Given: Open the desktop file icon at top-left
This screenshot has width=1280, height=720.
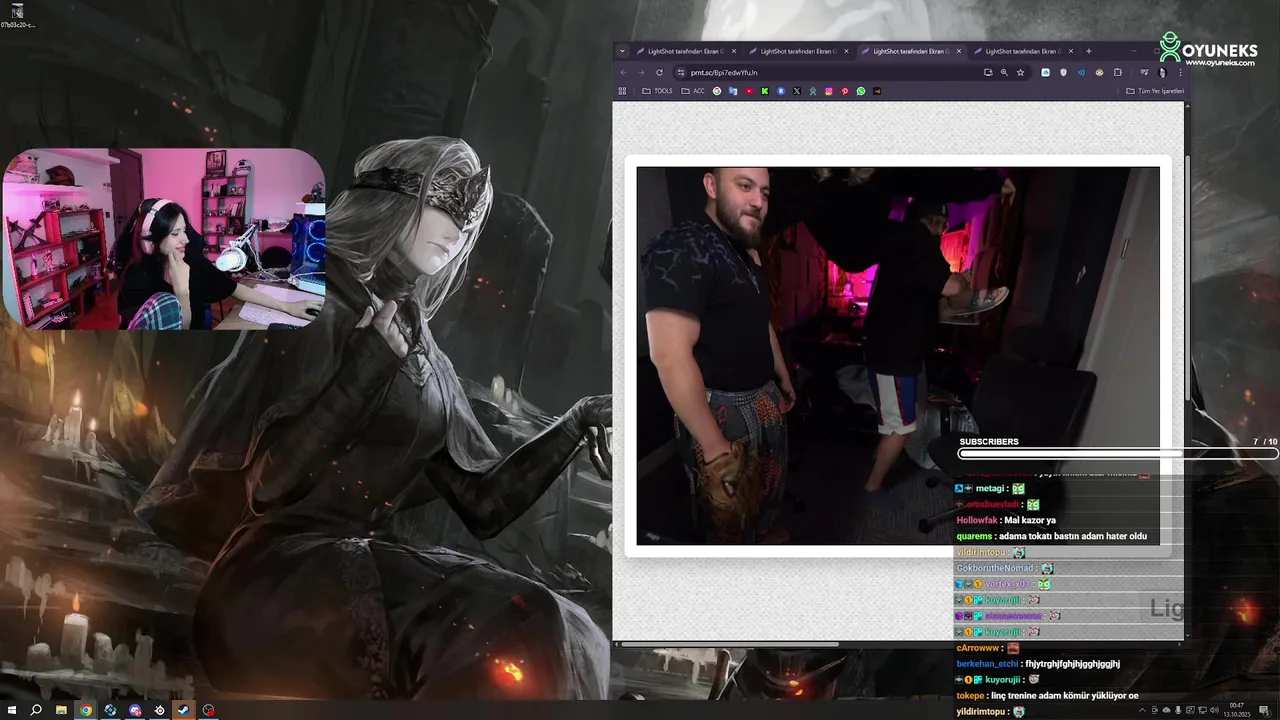Looking at the screenshot, I should coord(17,16).
